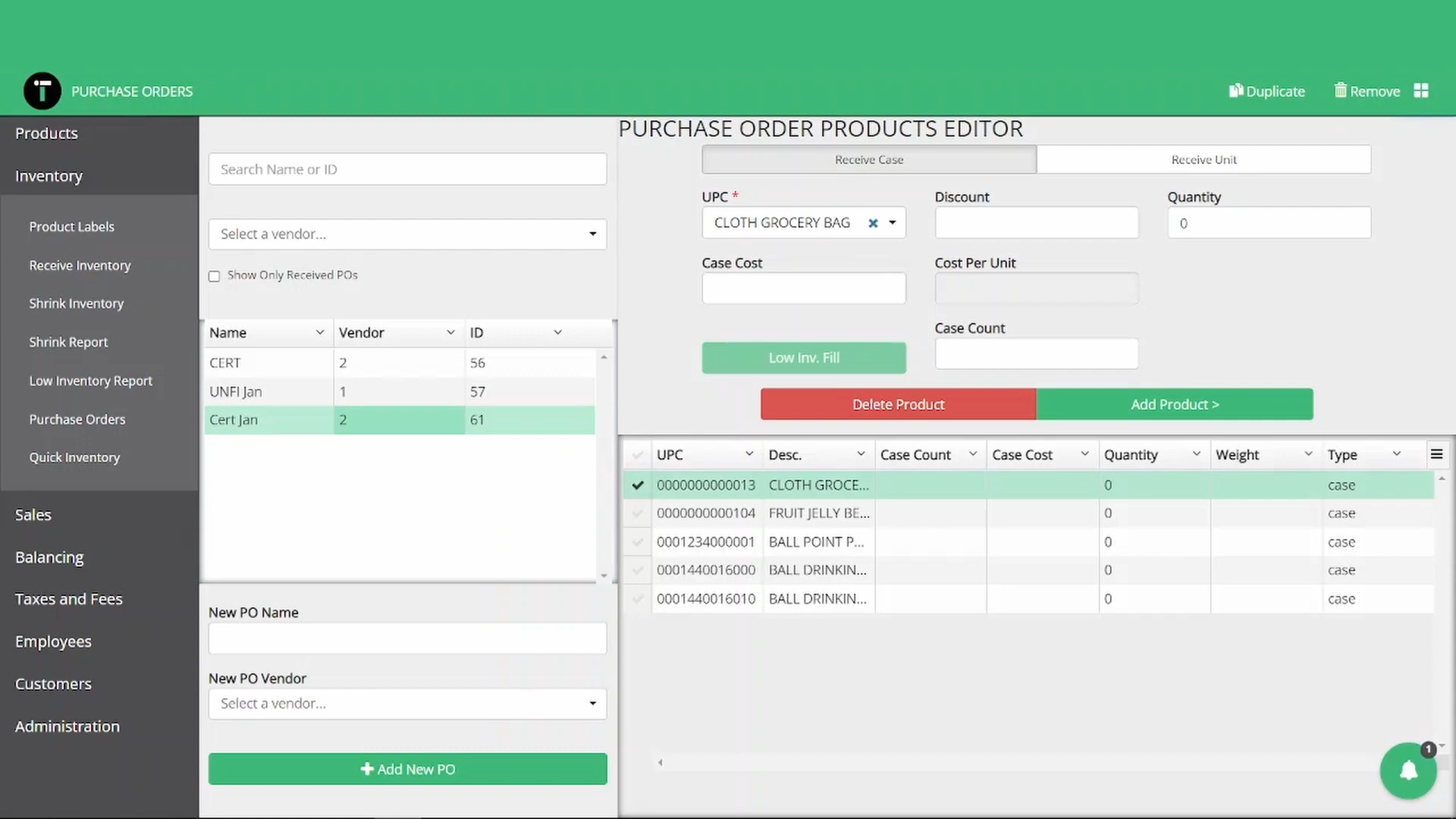Open the New PO Vendor dropdown
Screen dimensions: 1456x819
click(592, 704)
